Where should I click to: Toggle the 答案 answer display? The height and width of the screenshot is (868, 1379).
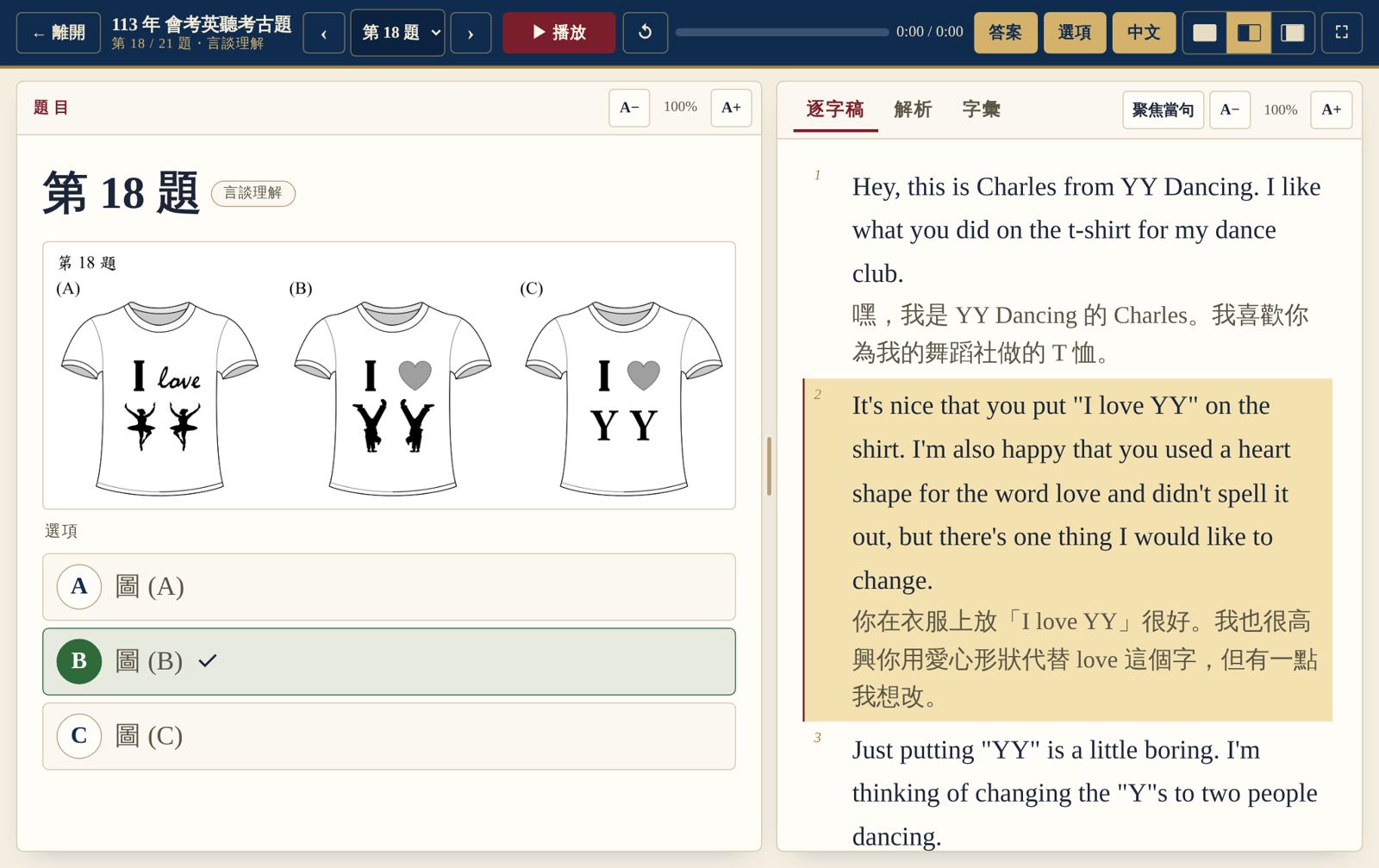(1006, 33)
